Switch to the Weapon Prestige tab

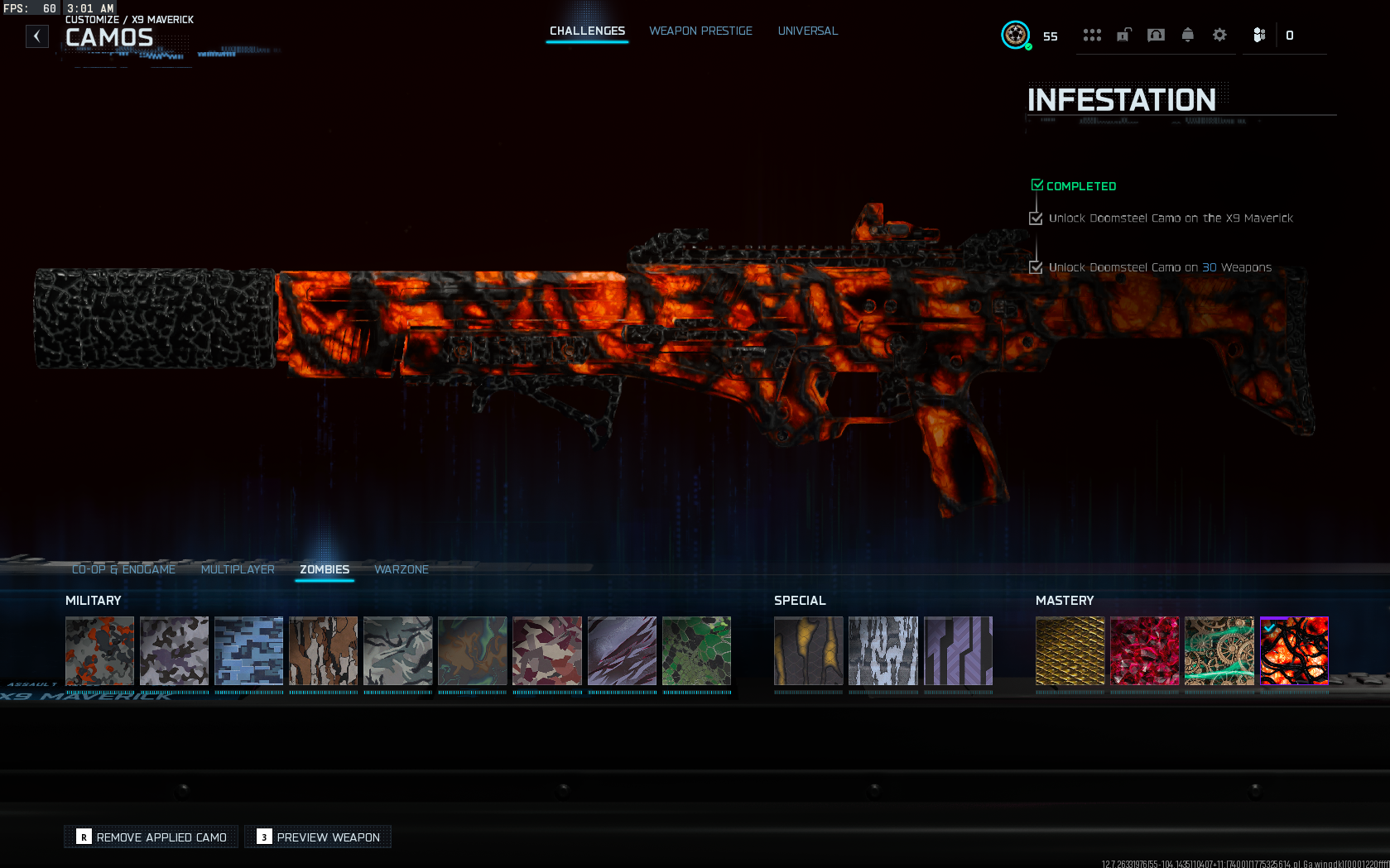click(x=700, y=31)
